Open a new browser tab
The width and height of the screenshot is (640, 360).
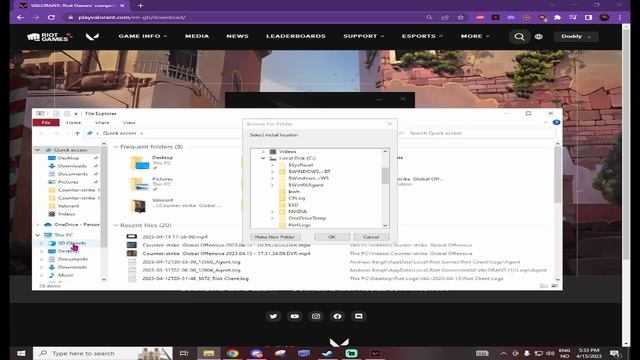[x=140, y=6]
